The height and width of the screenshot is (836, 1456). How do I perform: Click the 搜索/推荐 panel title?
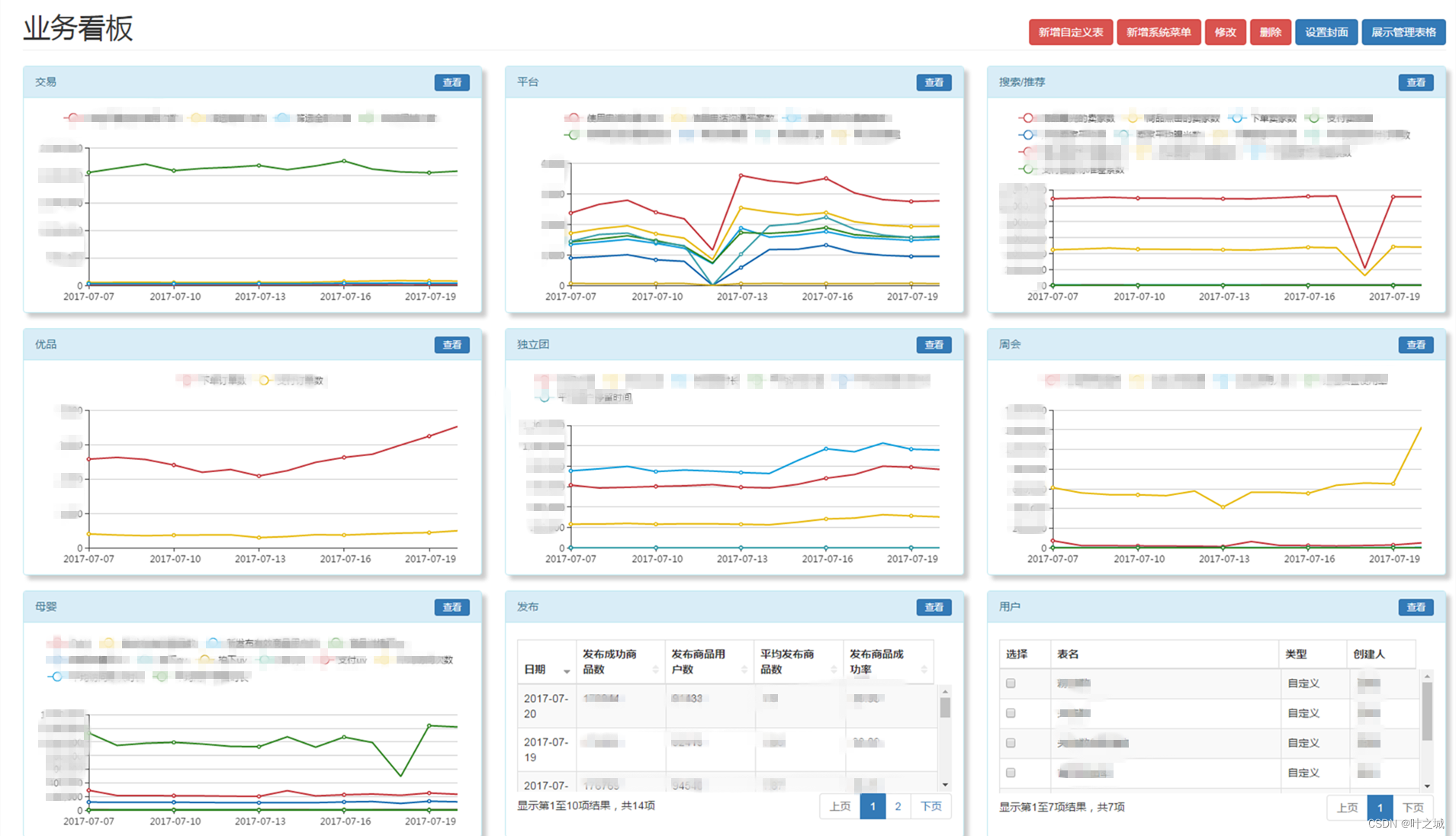tap(1022, 82)
